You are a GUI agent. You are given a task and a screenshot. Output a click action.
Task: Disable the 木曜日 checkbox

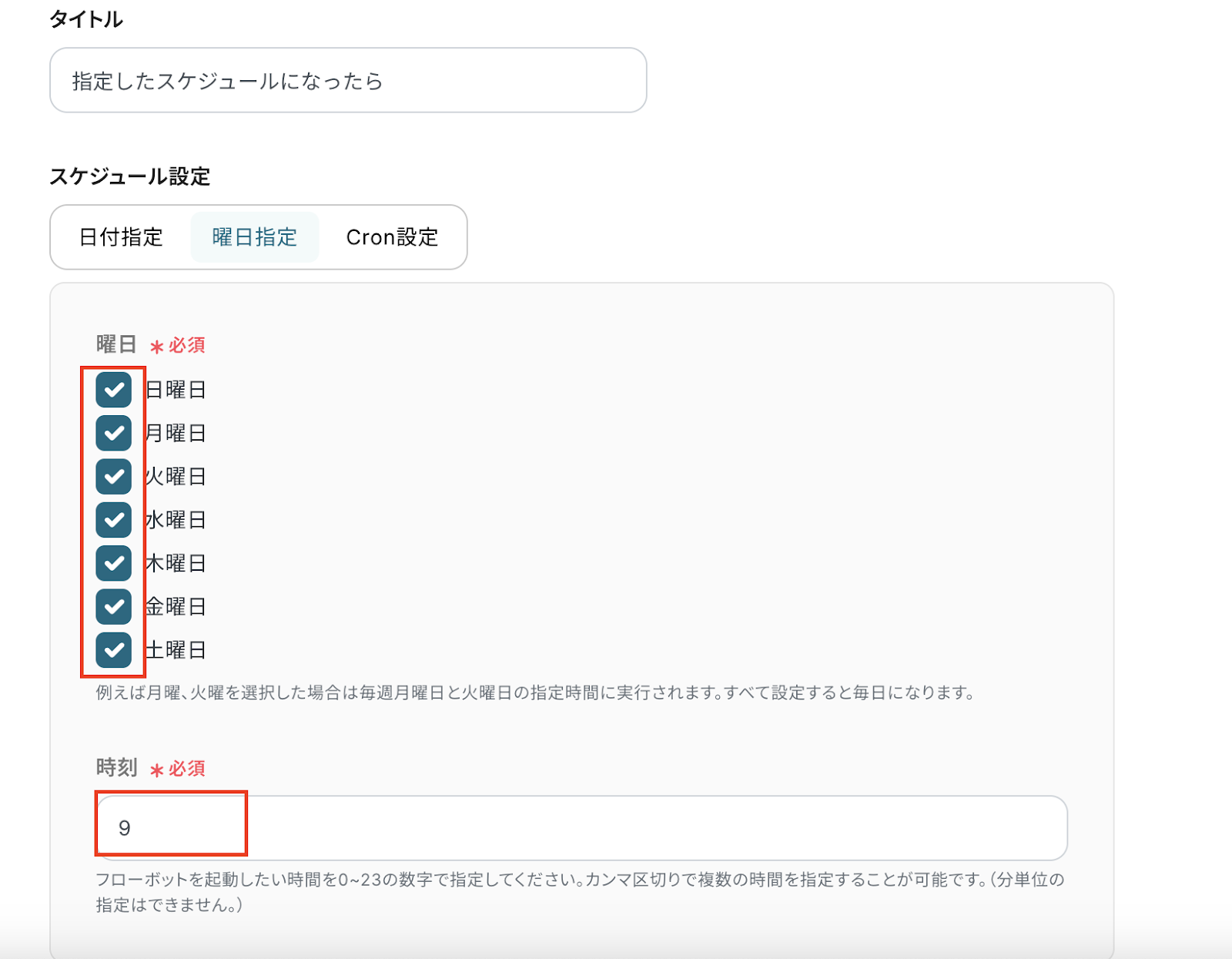point(114,563)
